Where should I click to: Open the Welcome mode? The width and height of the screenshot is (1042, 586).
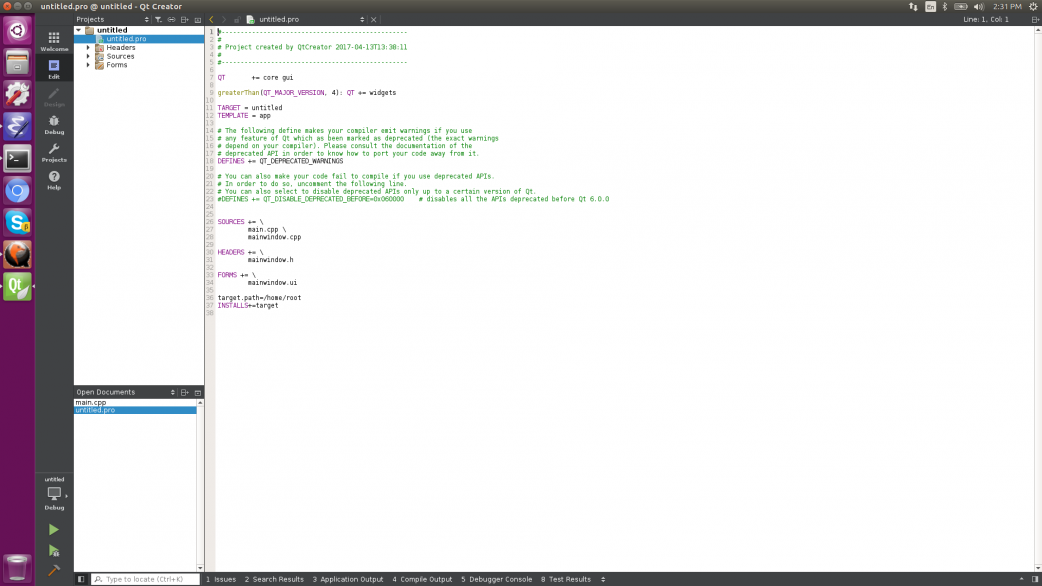(x=54, y=41)
